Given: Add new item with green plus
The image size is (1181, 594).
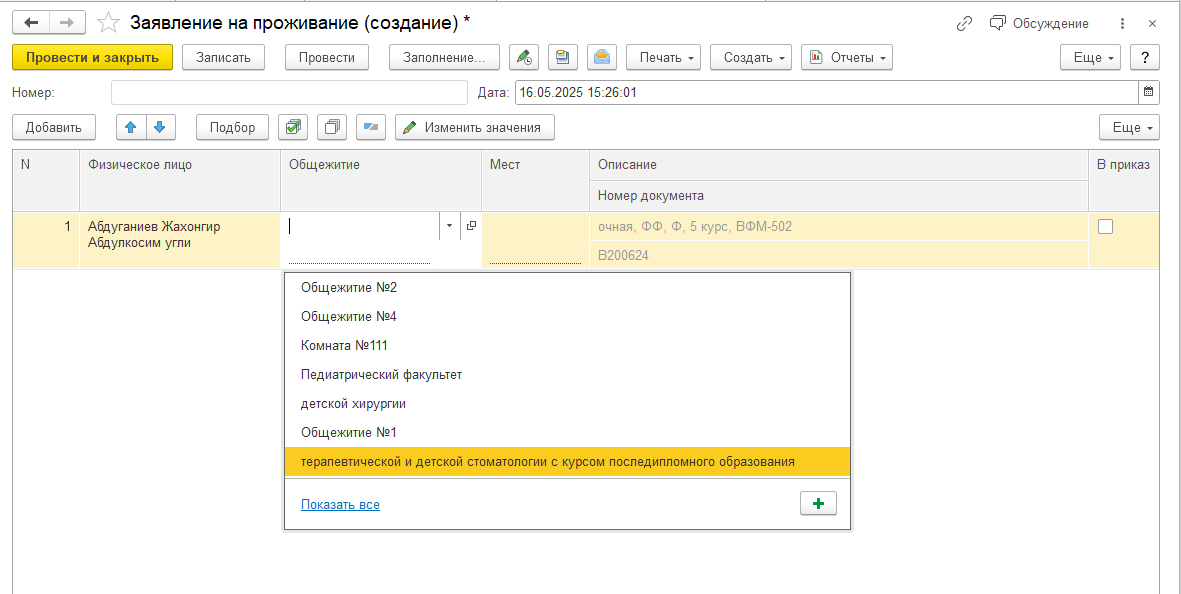Looking at the screenshot, I should pyautogui.click(x=819, y=504).
